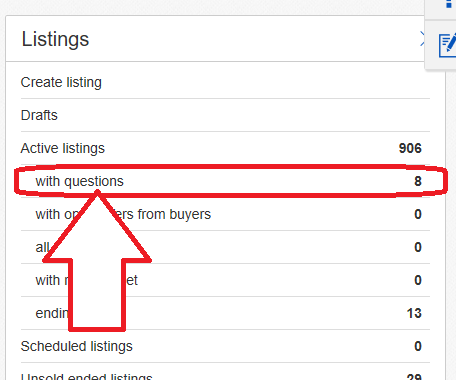
Task: Click the 0 count for buyer offers
Action: point(418,214)
